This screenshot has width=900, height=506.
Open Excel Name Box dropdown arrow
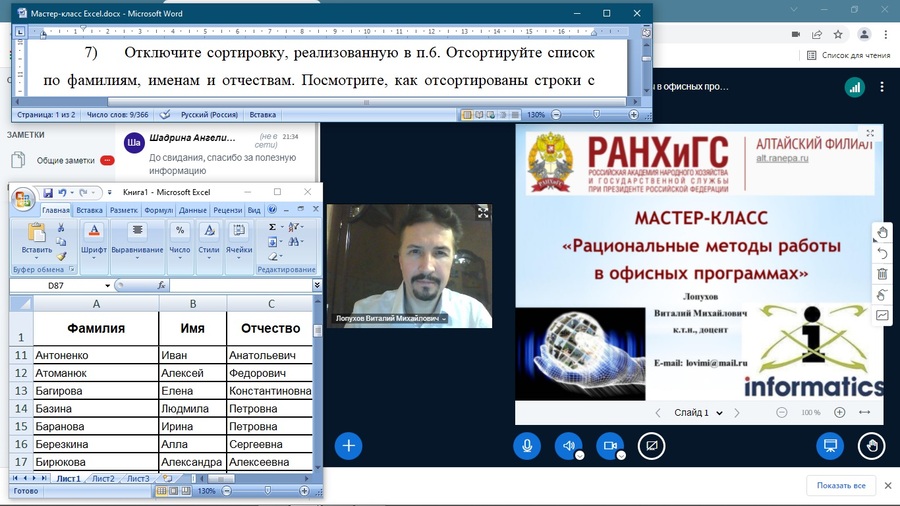coord(107,285)
